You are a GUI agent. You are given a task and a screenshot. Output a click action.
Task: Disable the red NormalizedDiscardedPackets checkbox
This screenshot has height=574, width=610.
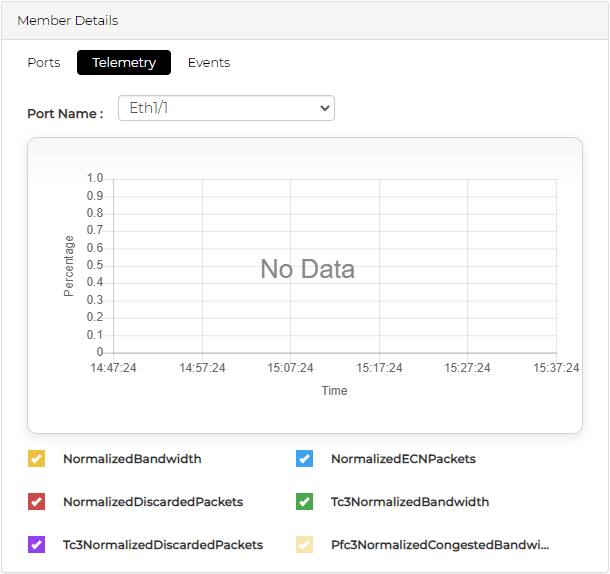[x=37, y=502]
